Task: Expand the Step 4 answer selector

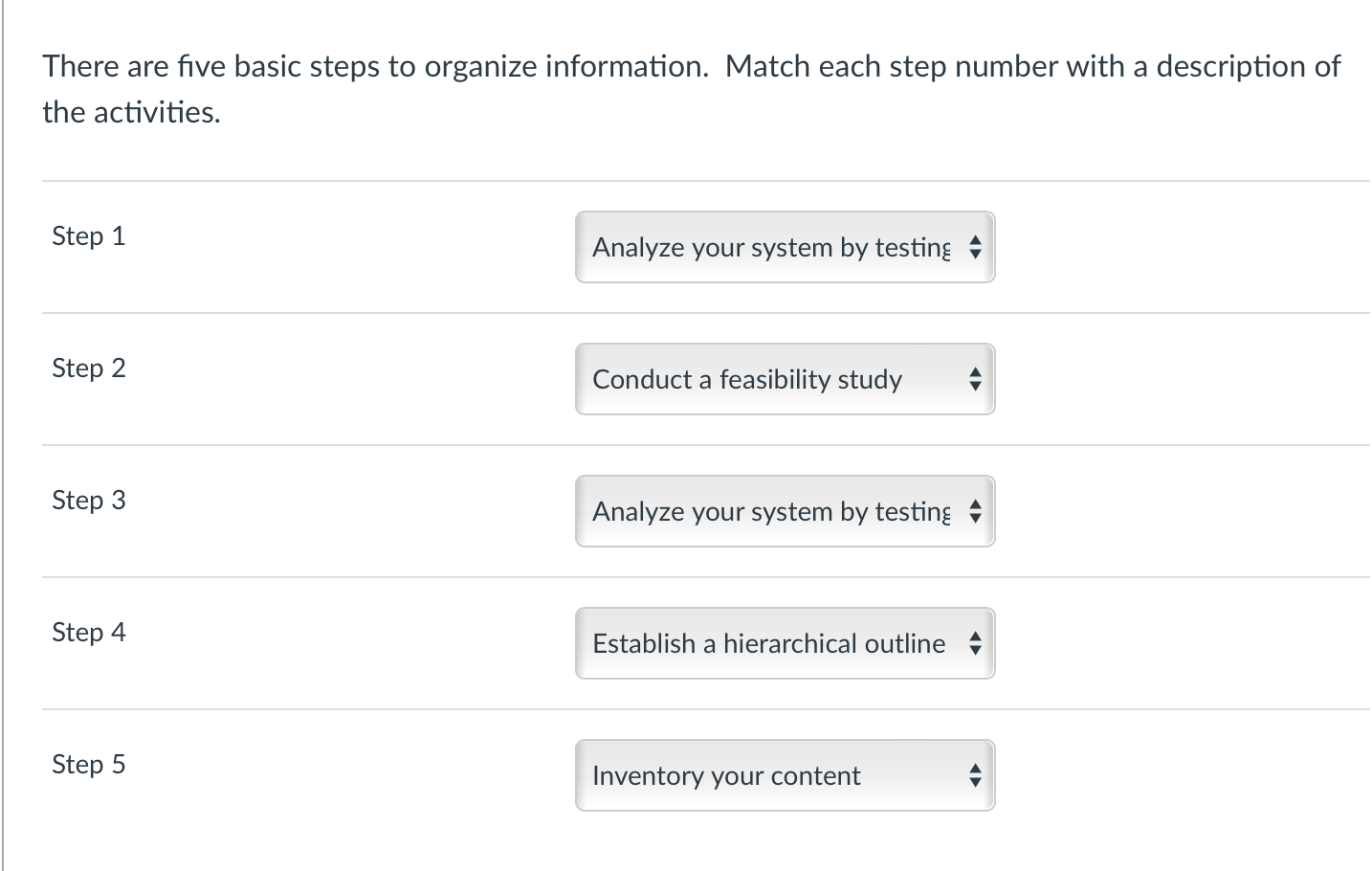Action: click(785, 644)
